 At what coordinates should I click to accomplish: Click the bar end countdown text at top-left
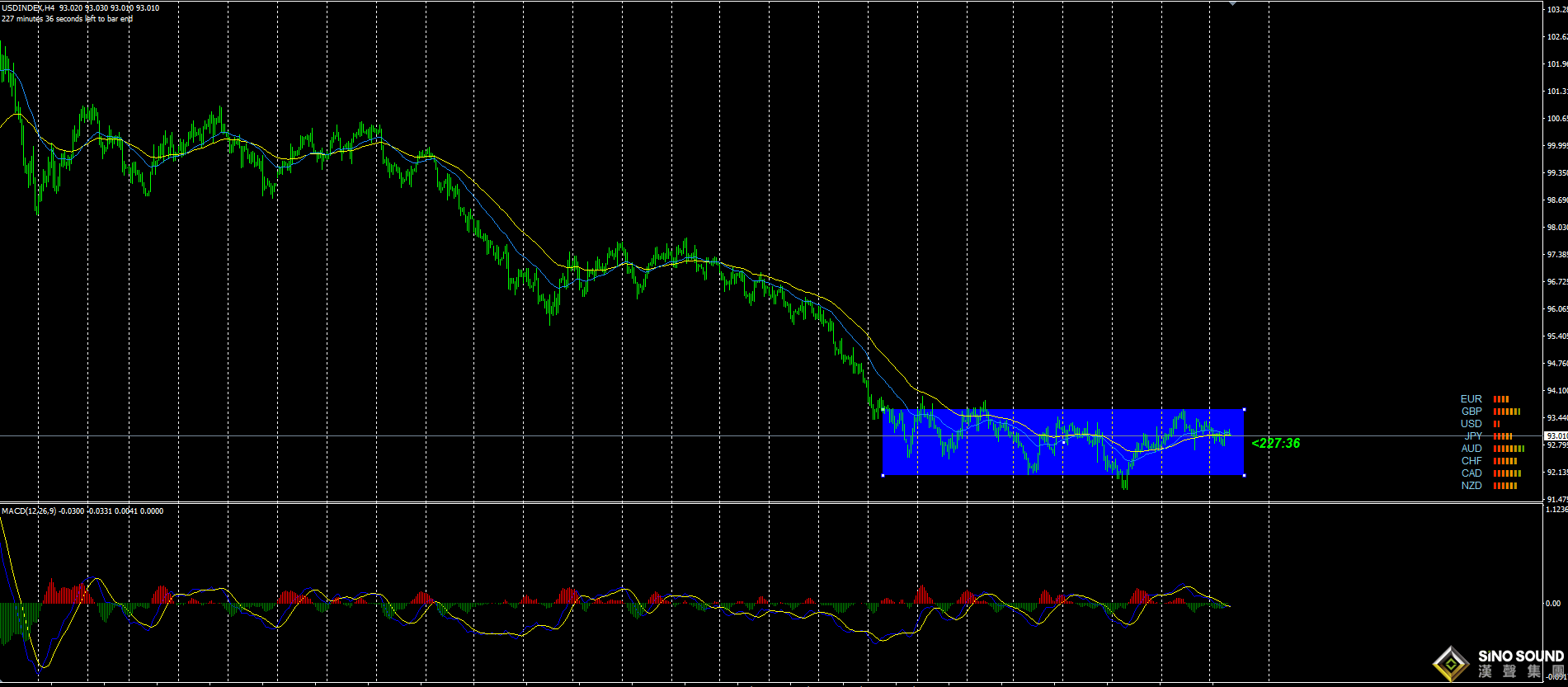67,18
